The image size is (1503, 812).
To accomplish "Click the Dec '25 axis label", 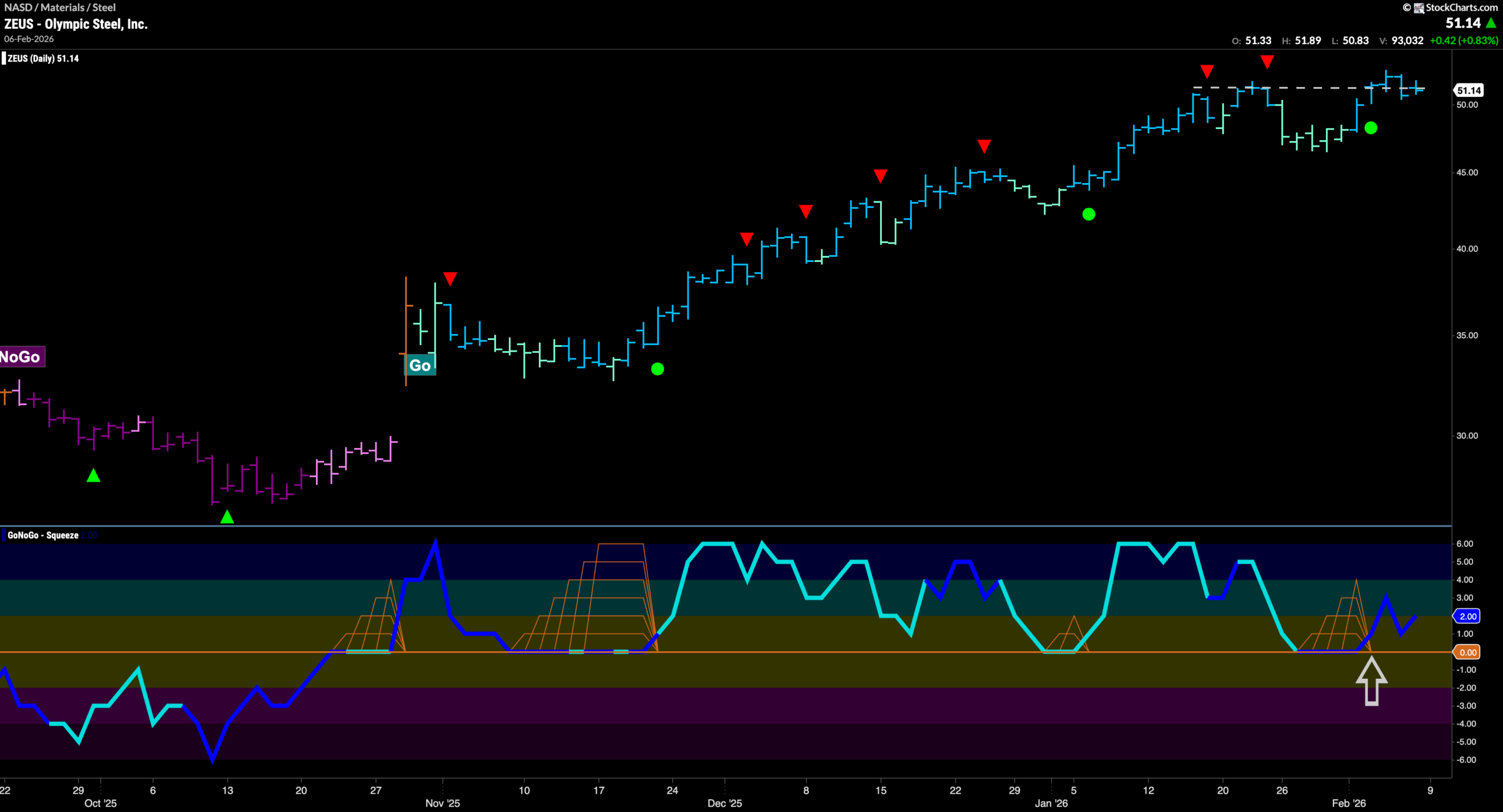I will [x=724, y=803].
